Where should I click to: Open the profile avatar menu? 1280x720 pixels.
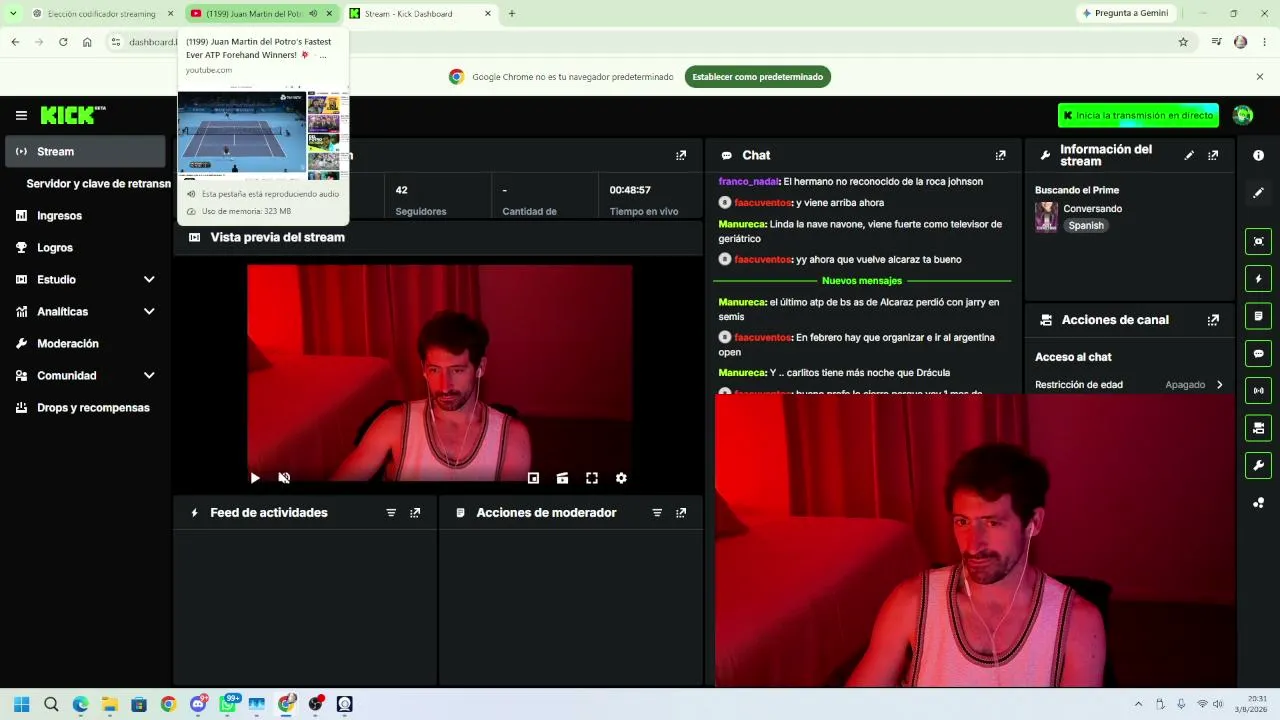1243,115
